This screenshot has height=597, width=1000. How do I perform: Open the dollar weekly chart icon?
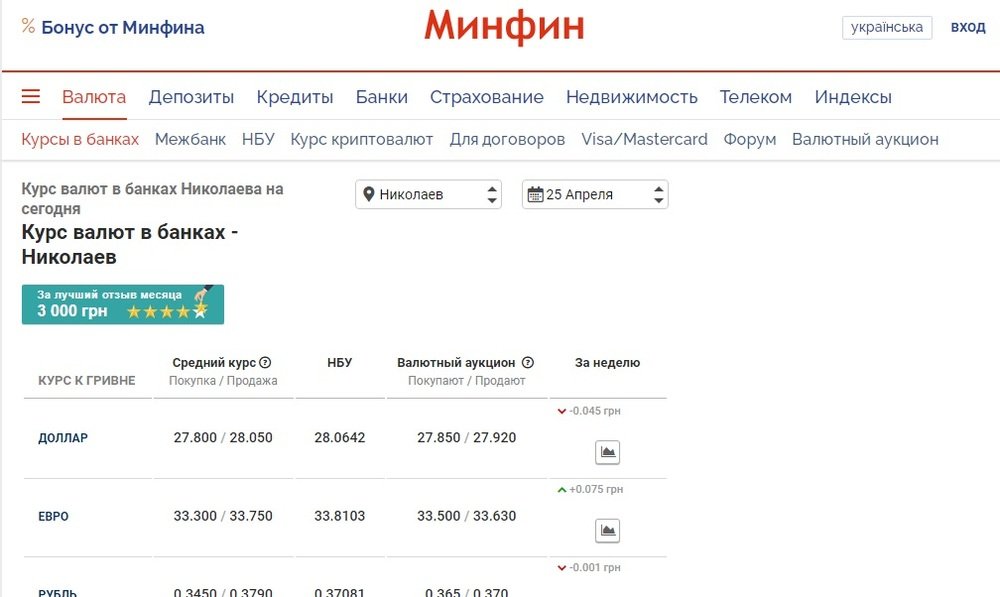[607, 452]
